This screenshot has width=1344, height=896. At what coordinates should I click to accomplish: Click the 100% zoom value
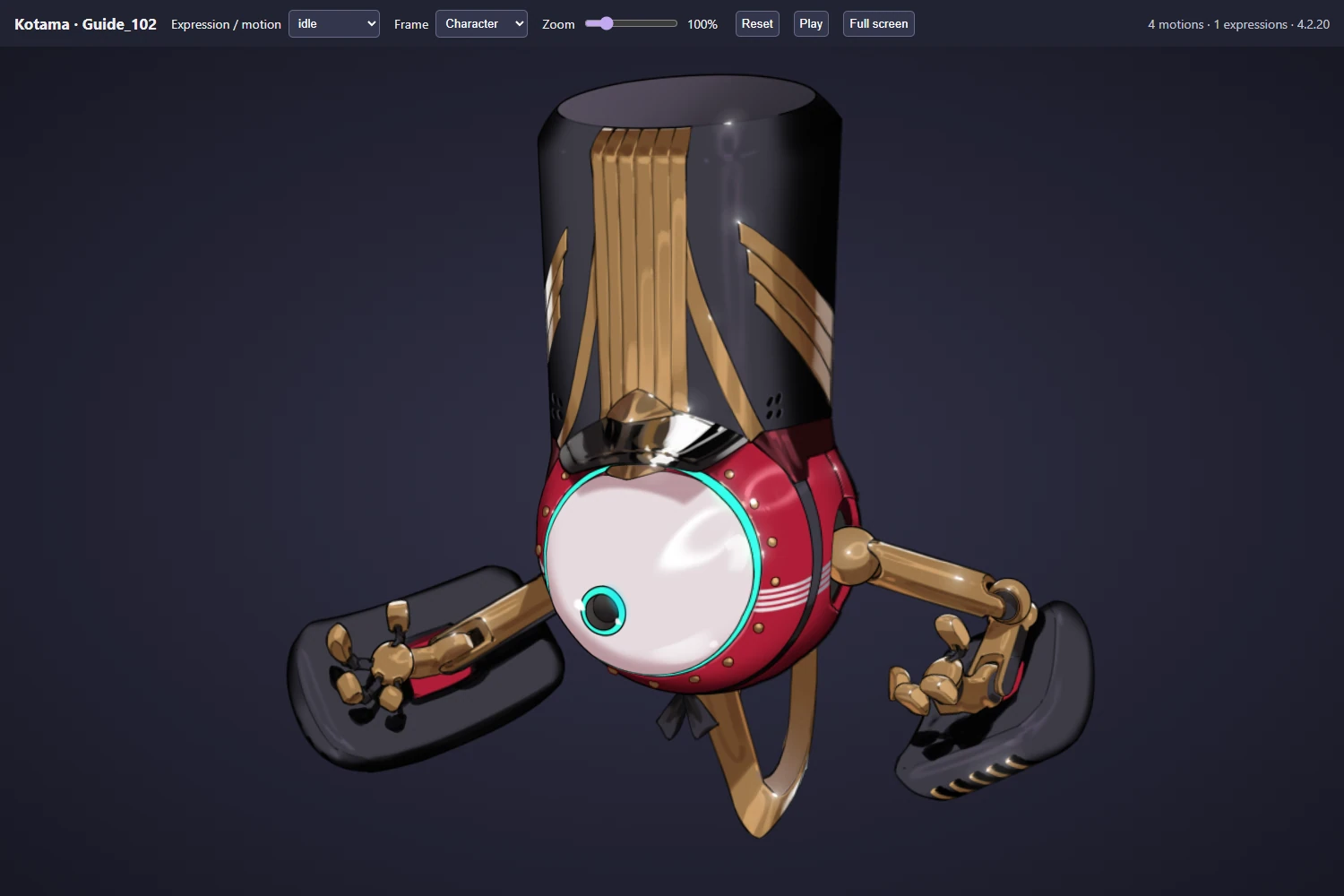702,24
